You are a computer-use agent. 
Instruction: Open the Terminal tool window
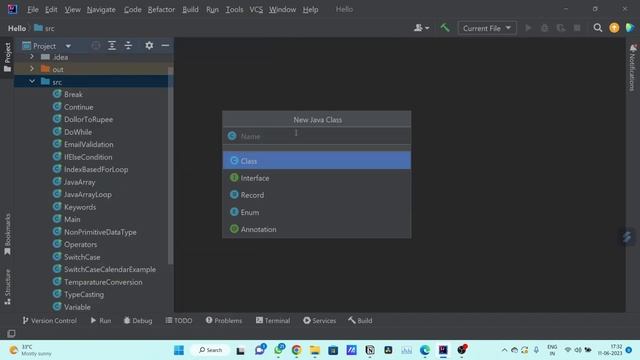coord(273,321)
